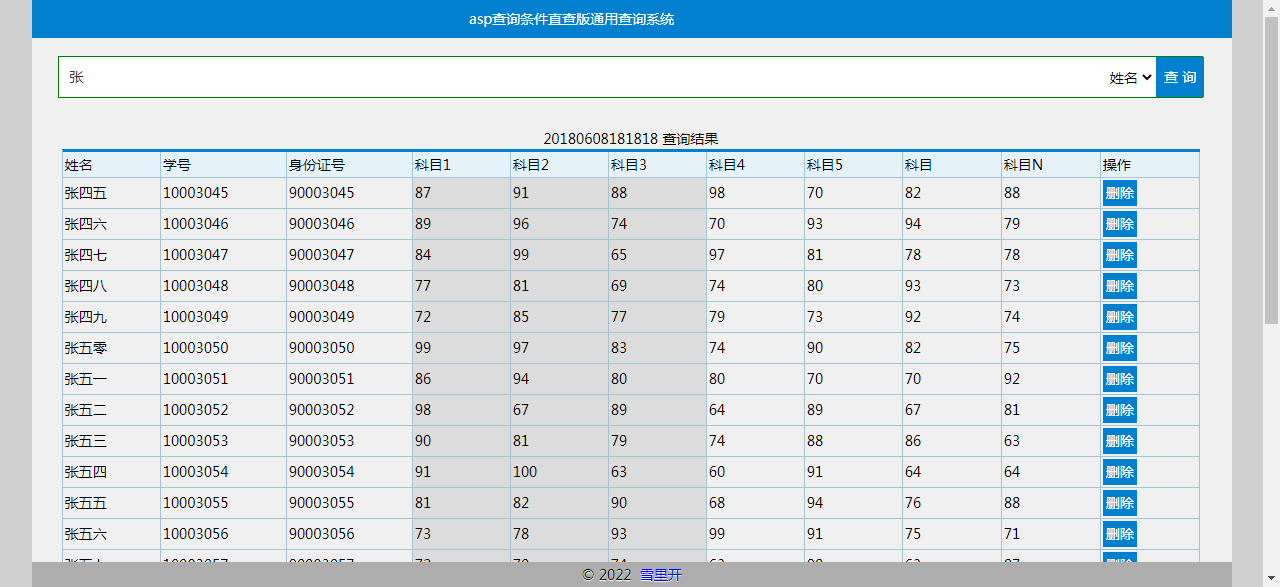Delete the record for 张五二

click(x=1119, y=410)
